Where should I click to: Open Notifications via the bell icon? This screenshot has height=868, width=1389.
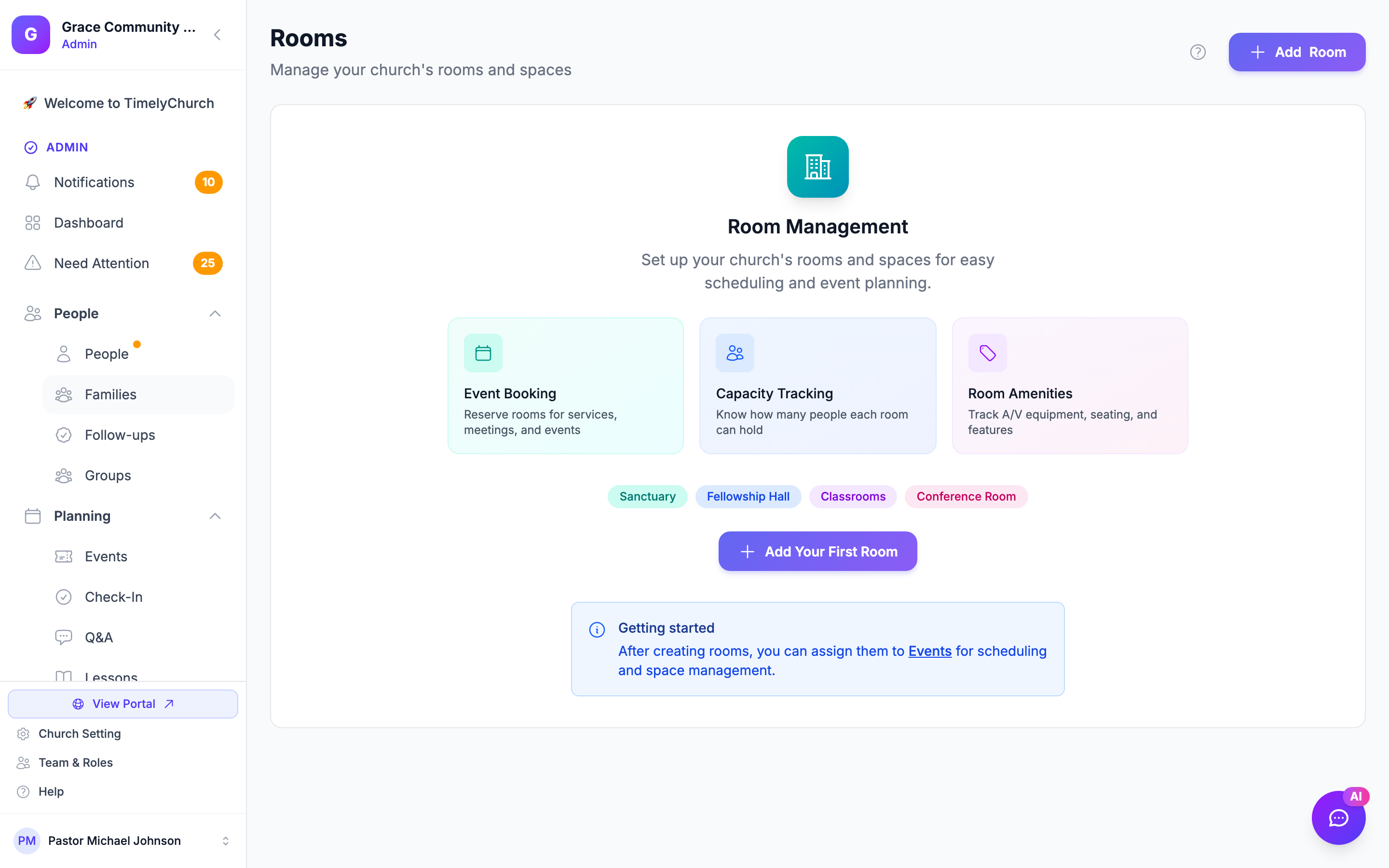(x=33, y=182)
